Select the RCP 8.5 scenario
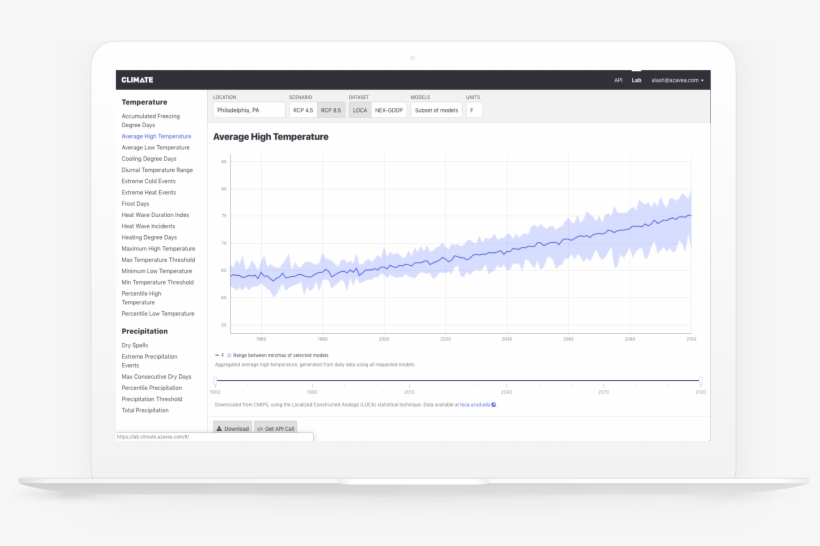Viewport: 820px width, 546px height. tap(330, 110)
